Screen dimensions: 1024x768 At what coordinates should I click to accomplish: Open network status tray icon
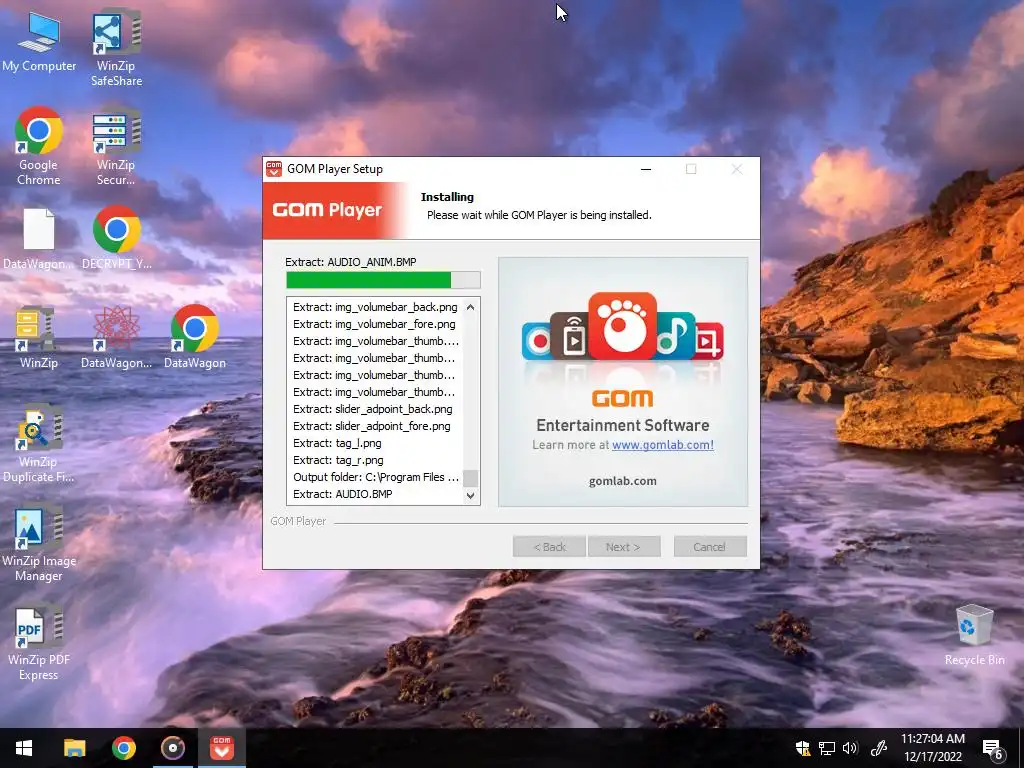pyautogui.click(x=827, y=748)
